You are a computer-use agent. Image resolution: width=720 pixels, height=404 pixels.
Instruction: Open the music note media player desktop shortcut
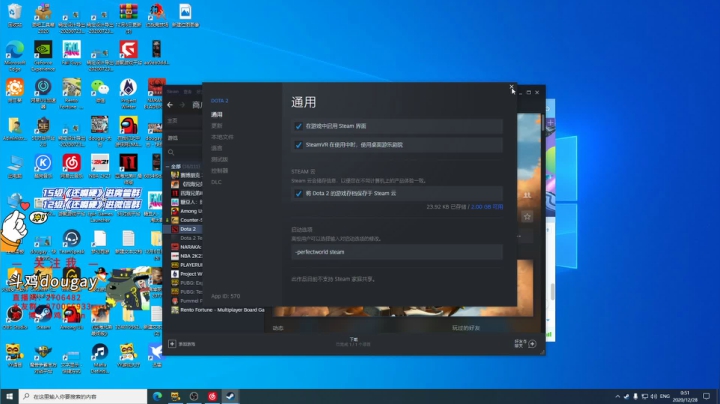pos(100,359)
